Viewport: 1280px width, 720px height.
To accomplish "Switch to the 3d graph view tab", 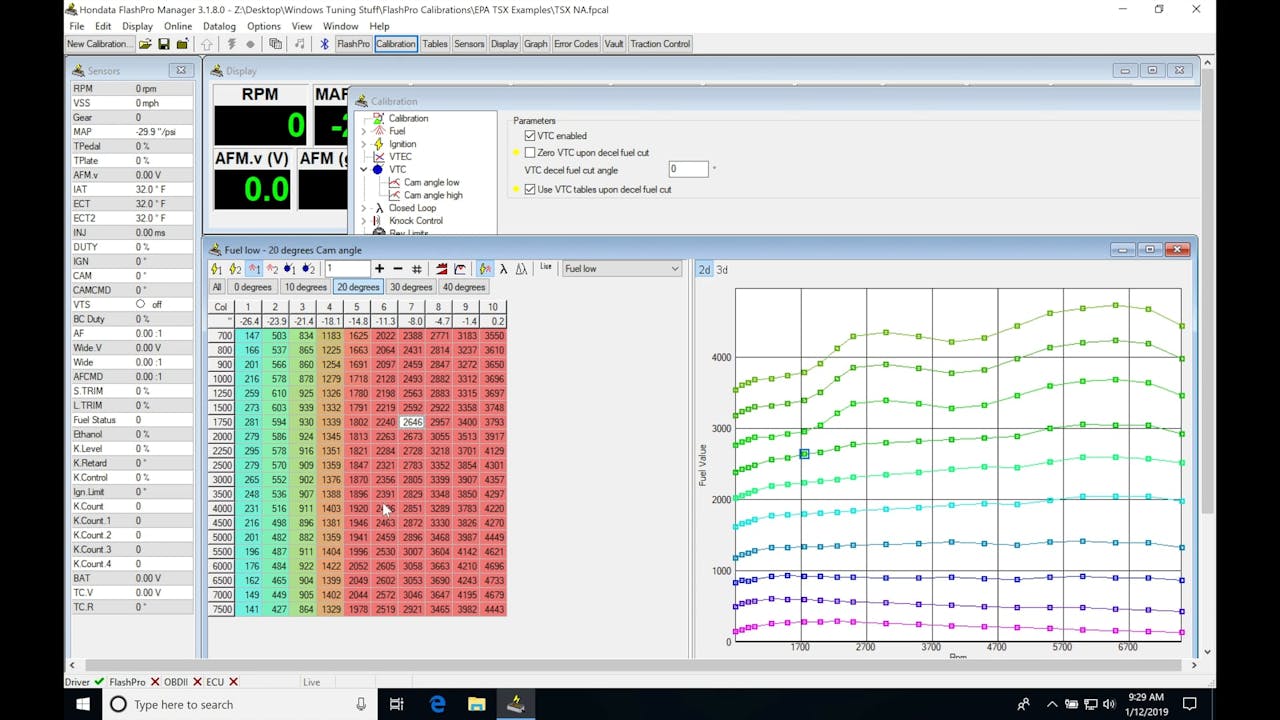I will [721, 268].
